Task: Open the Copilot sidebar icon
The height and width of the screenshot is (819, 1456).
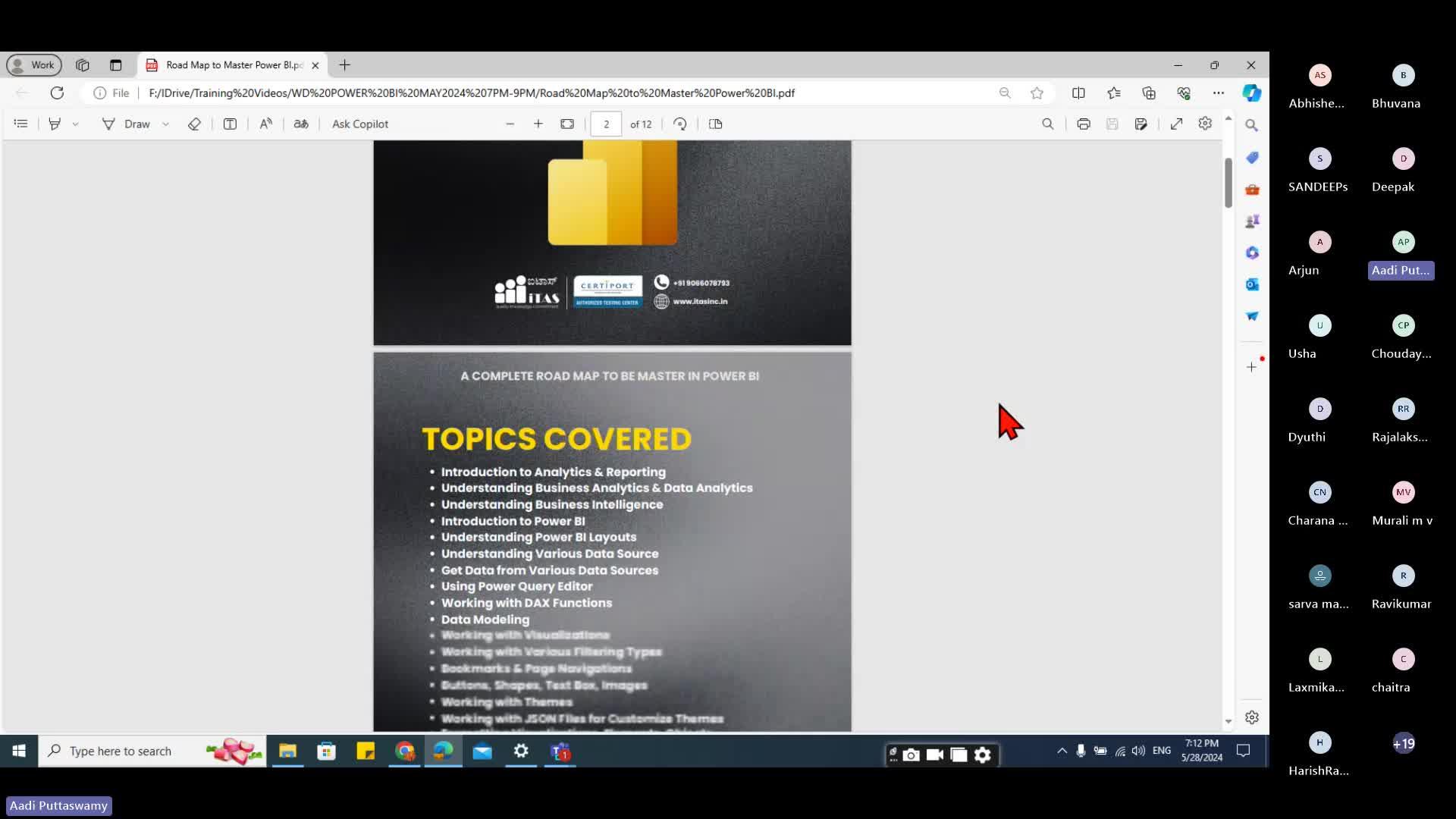Action: [x=1252, y=93]
